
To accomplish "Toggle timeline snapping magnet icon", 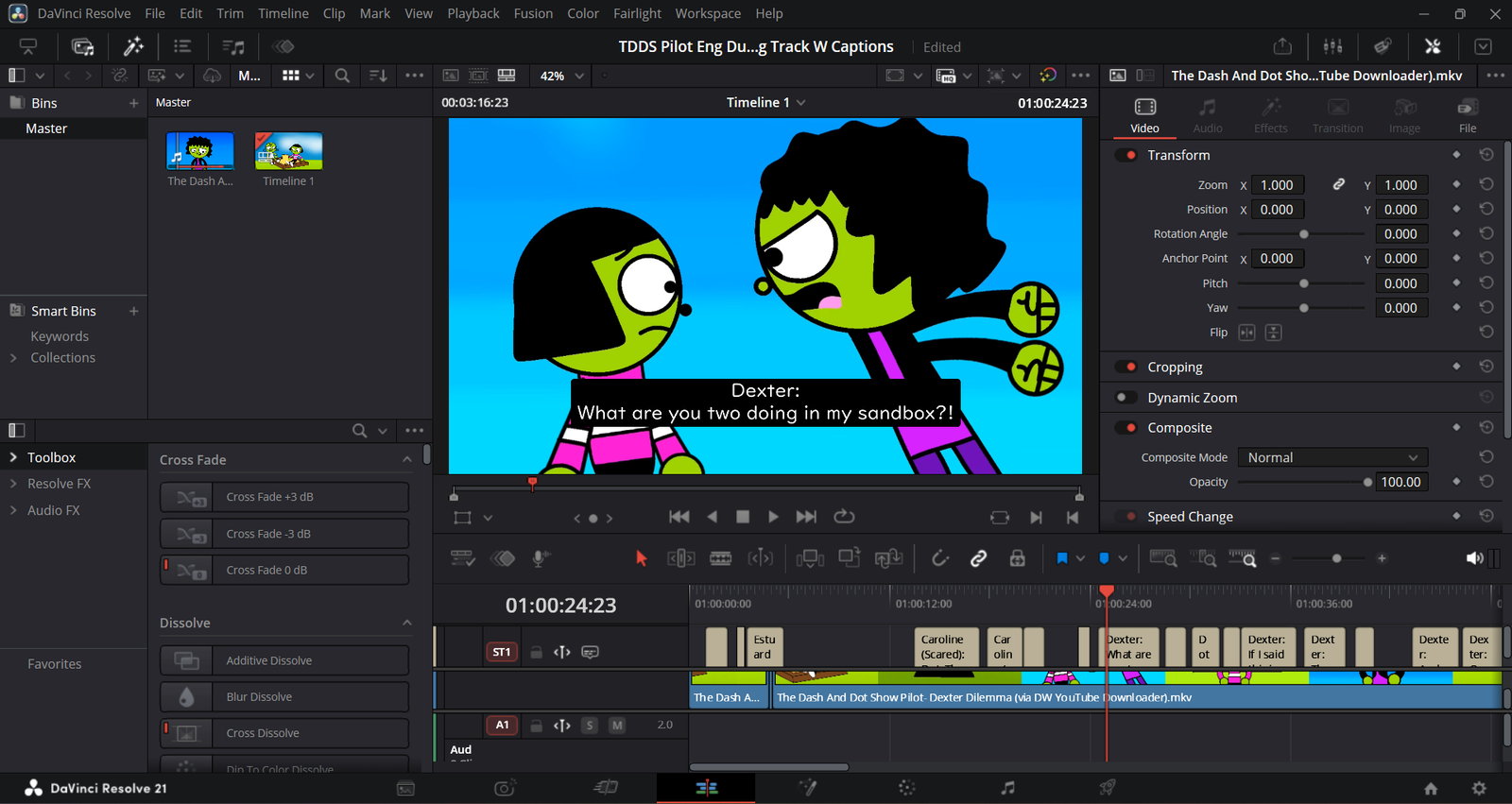I will coord(940,558).
